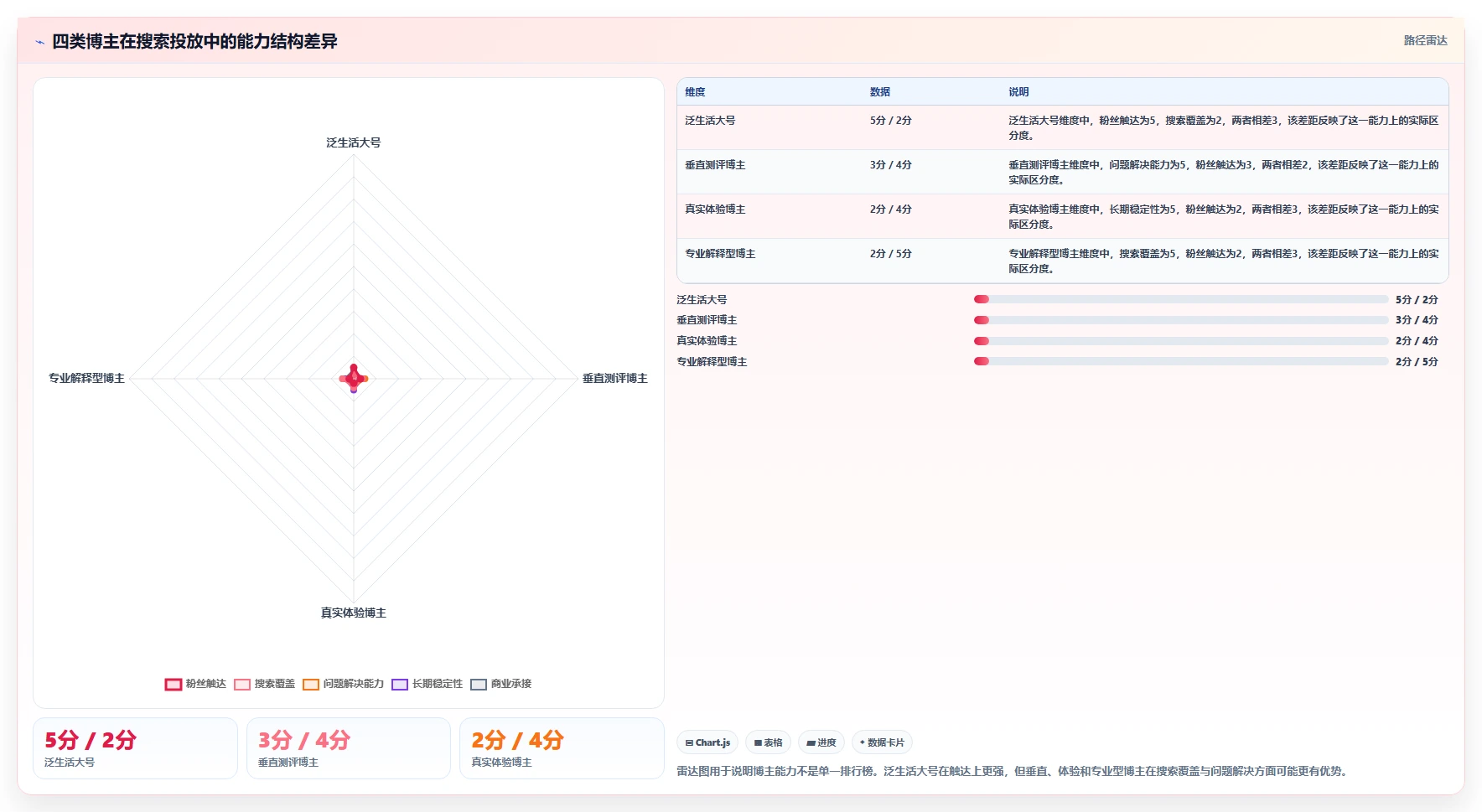Screen dimensions: 1482x812
Task: Click the 数据 table column header
Action: point(880,92)
